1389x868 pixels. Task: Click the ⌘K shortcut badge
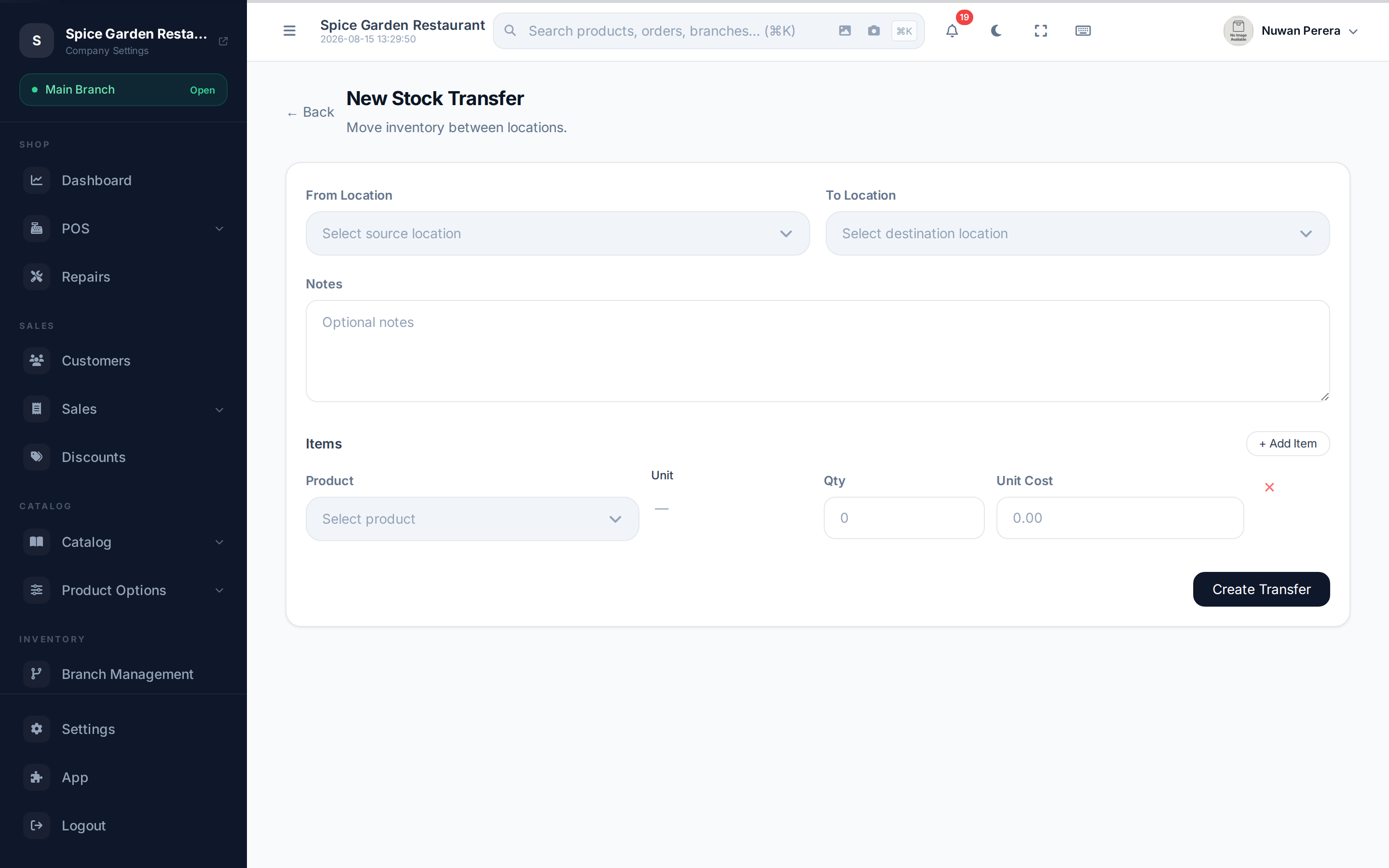point(904,31)
